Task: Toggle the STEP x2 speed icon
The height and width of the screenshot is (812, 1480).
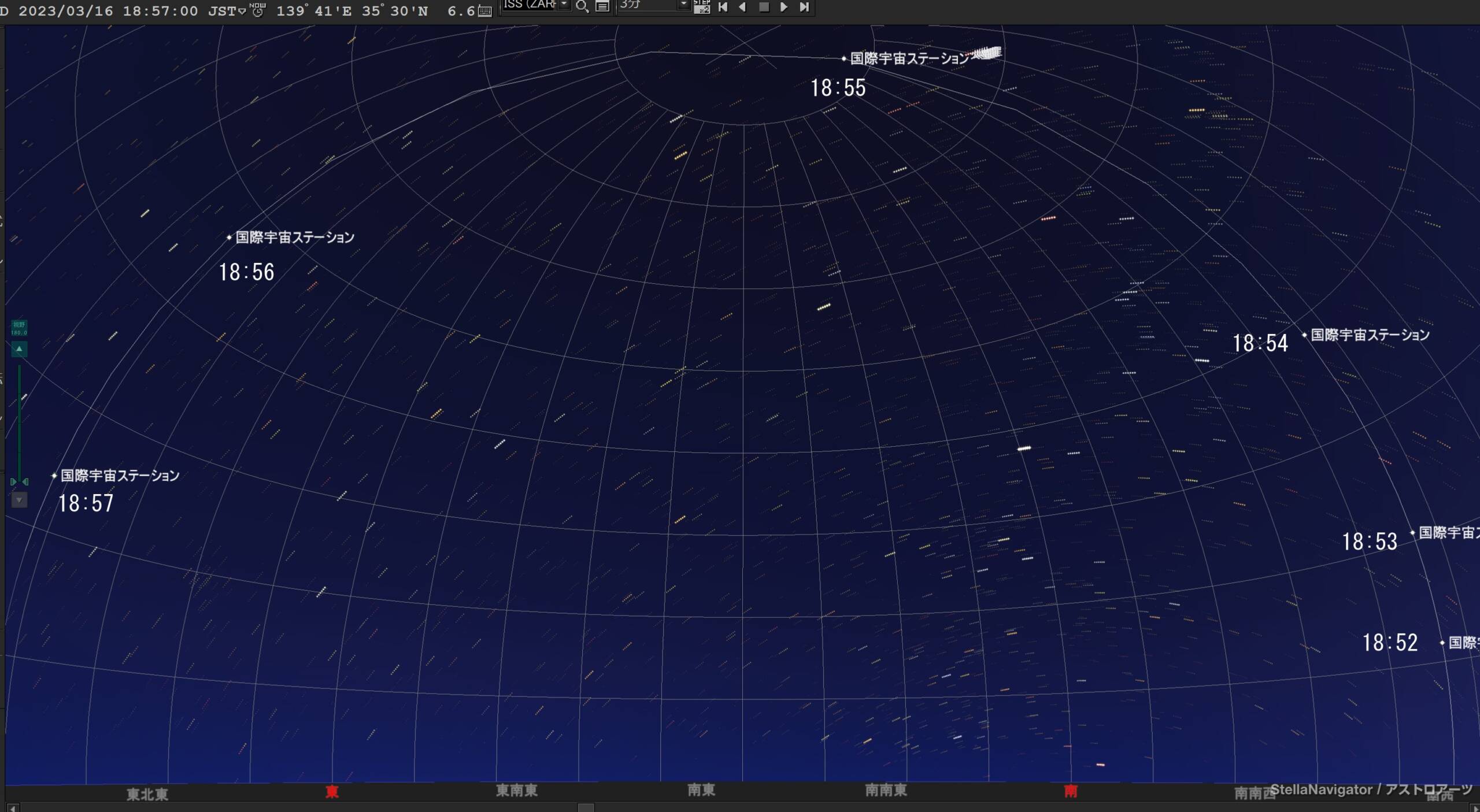Action: [702, 6]
